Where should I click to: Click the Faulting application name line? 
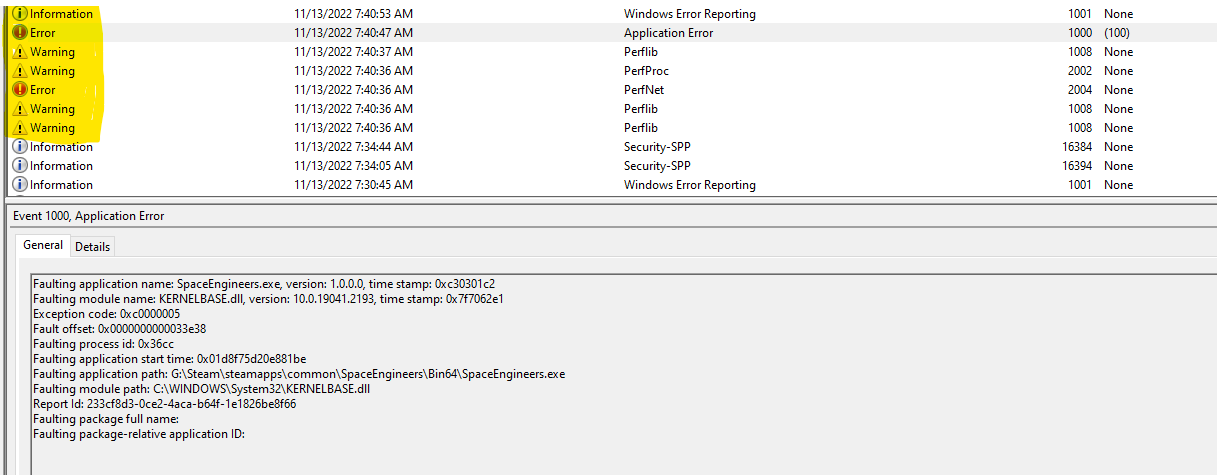pyautogui.click(x=264, y=284)
